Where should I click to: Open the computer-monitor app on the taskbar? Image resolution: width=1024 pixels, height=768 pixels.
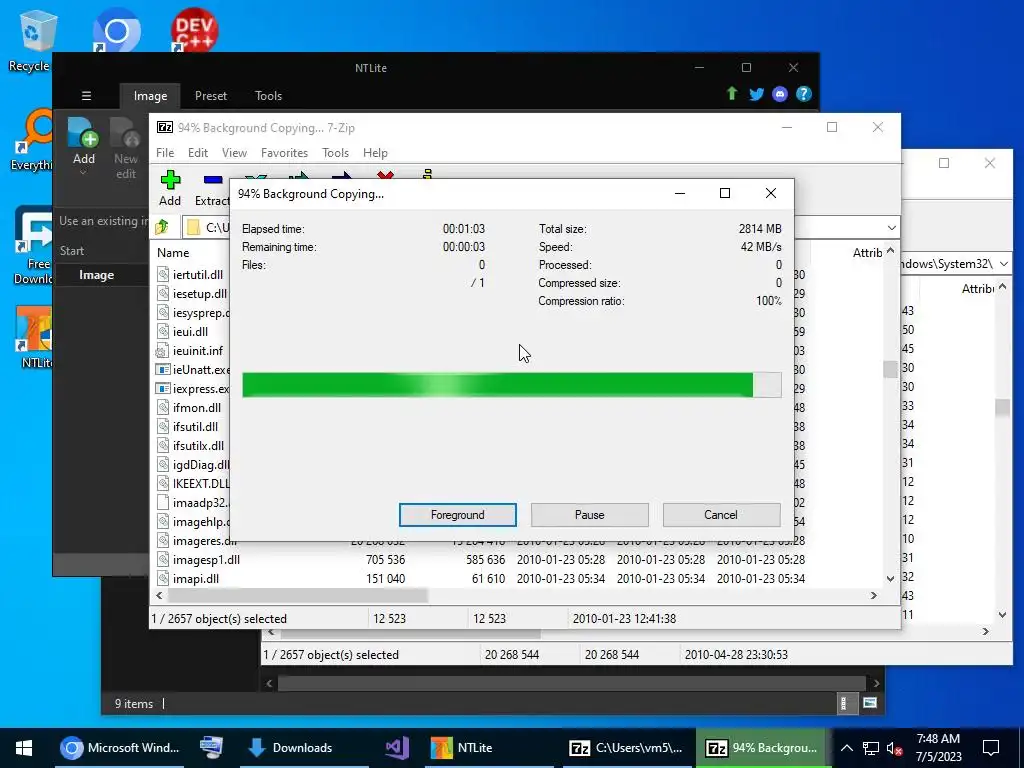pos(211,748)
